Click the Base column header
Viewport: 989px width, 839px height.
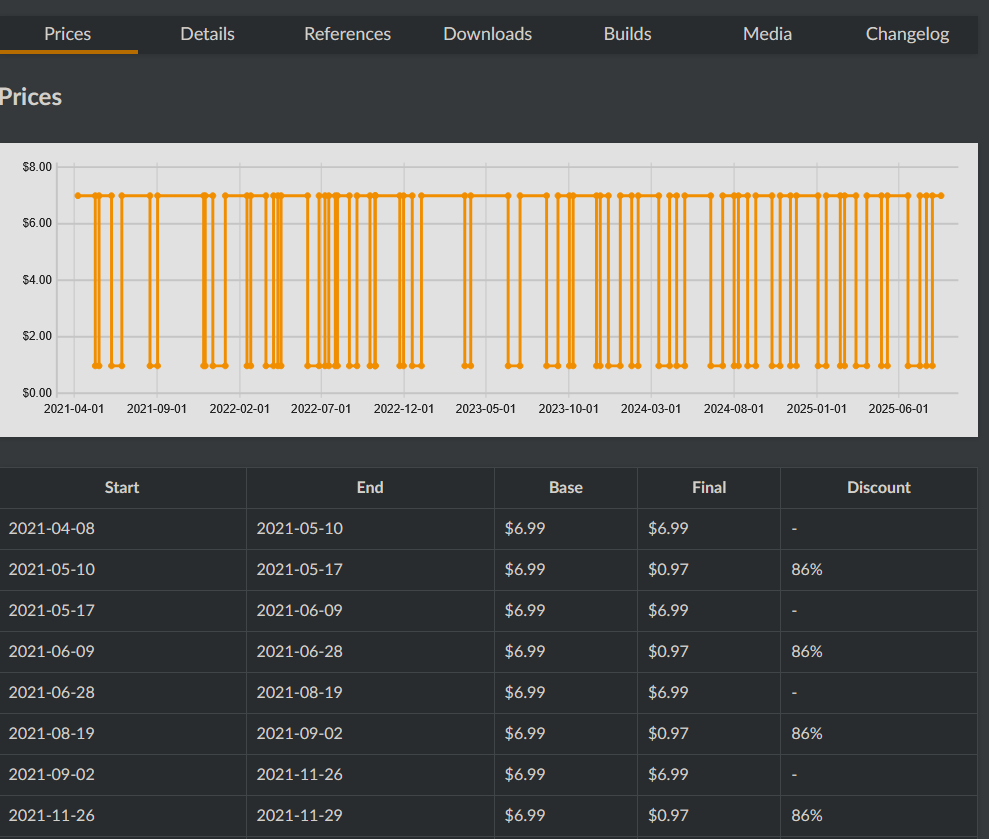tap(565, 488)
